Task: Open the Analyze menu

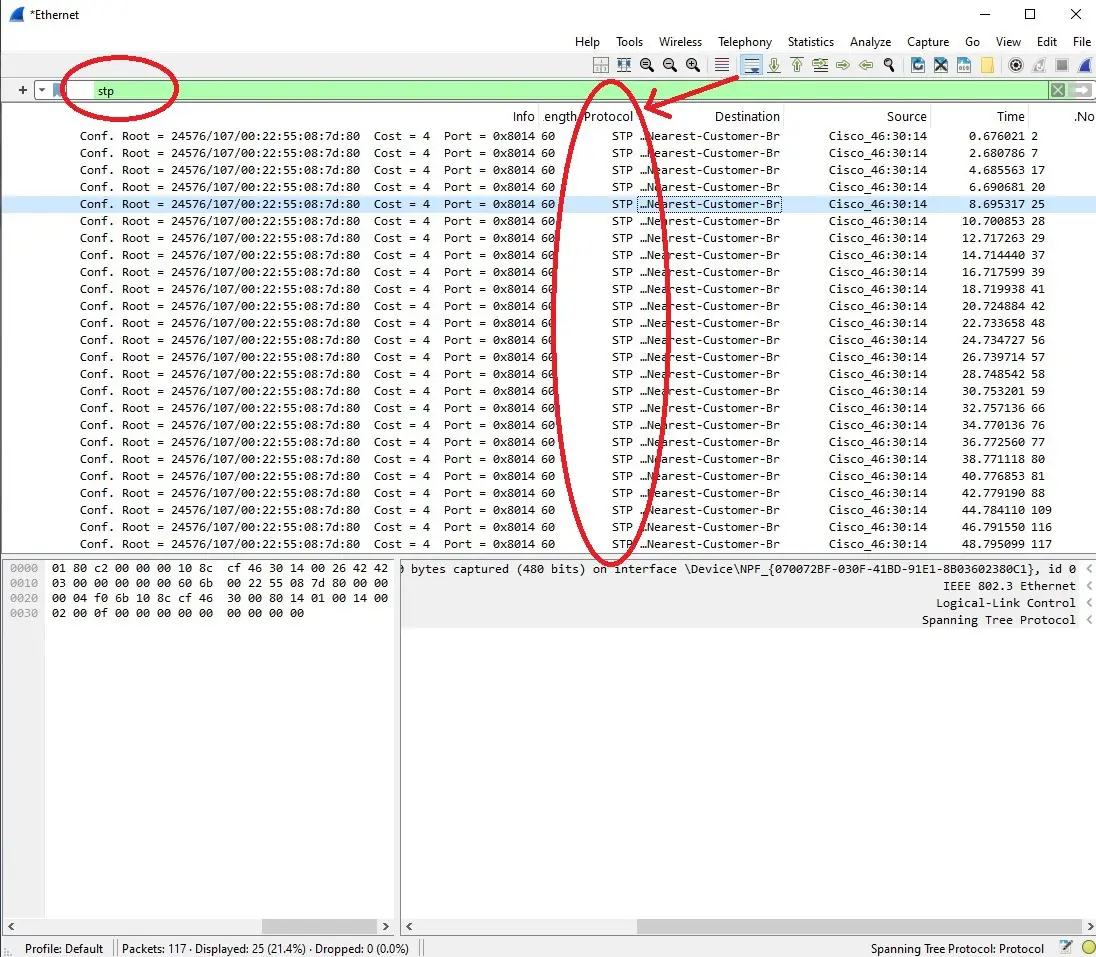Action: pos(870,42)
